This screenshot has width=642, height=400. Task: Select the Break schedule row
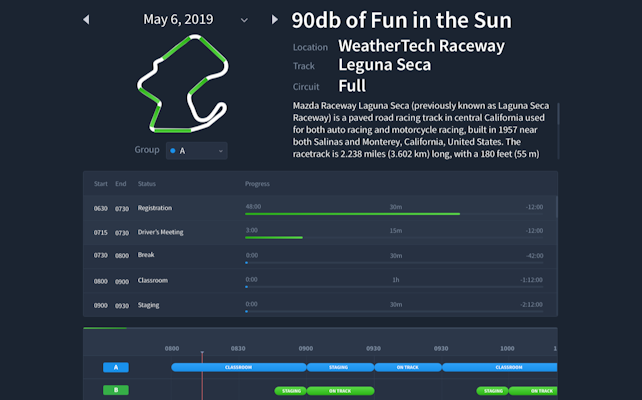tap(319, 256)
